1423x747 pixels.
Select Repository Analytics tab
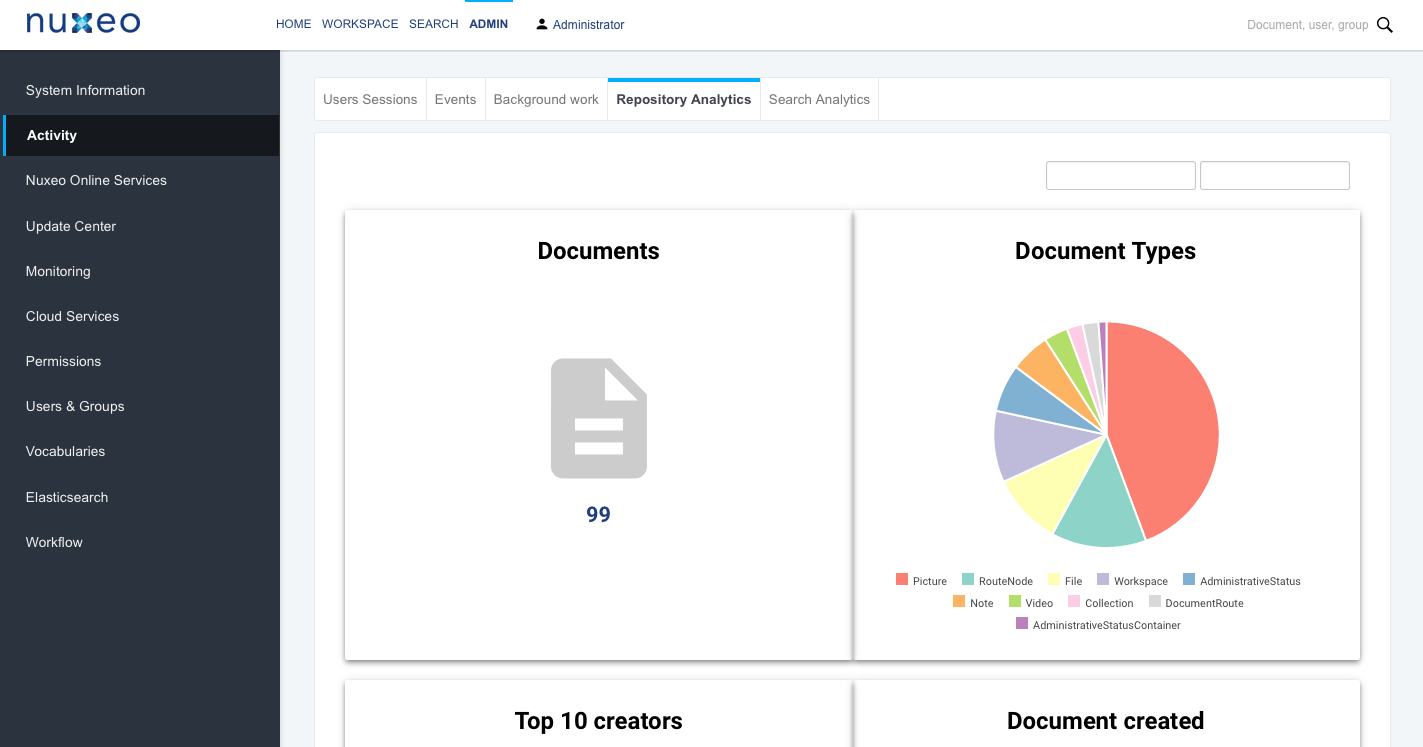(684, 99)
